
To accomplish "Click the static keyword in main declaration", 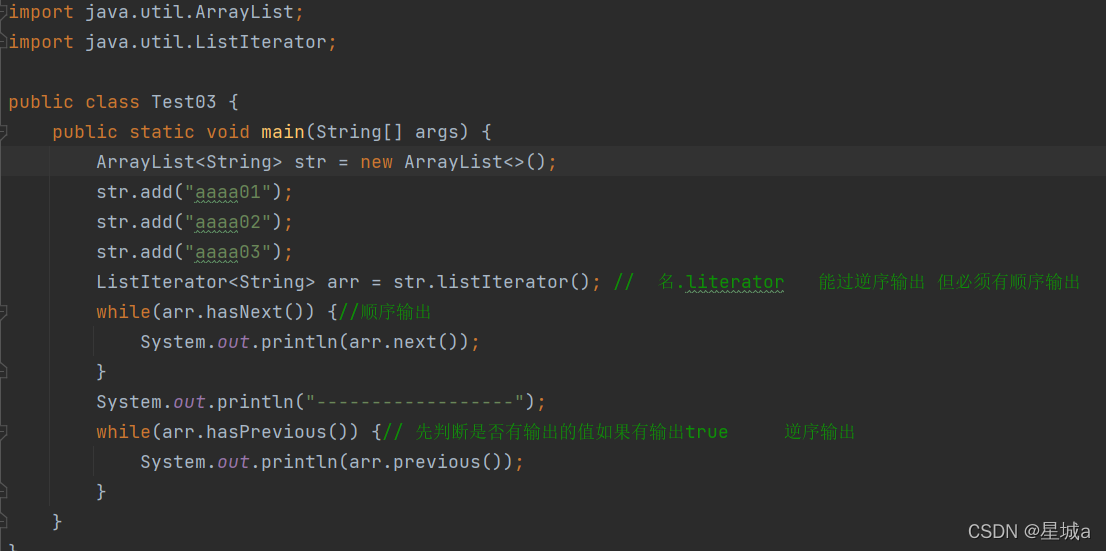I will (162, 132).
